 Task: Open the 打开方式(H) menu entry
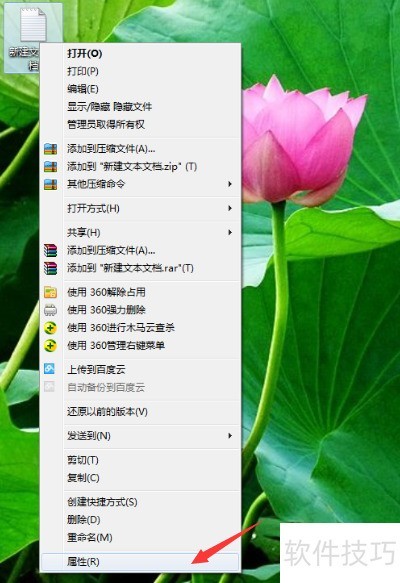tap(140, 208)
